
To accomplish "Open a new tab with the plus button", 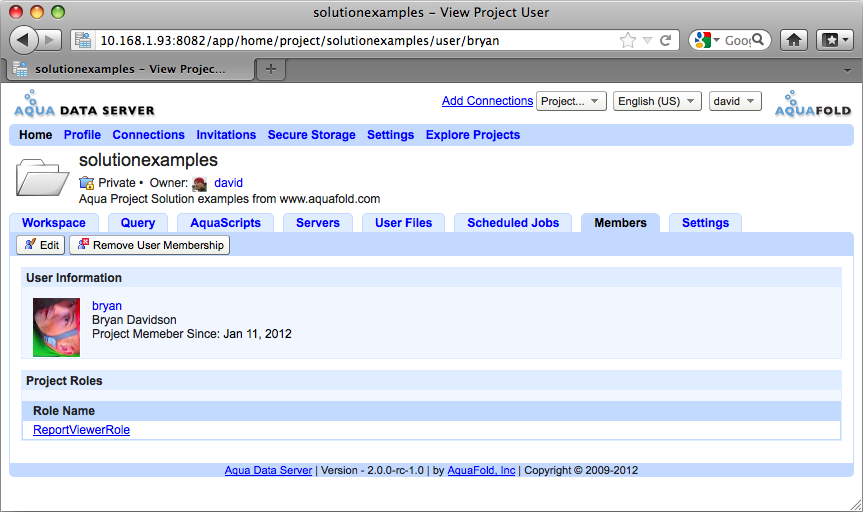I will 271,69.
